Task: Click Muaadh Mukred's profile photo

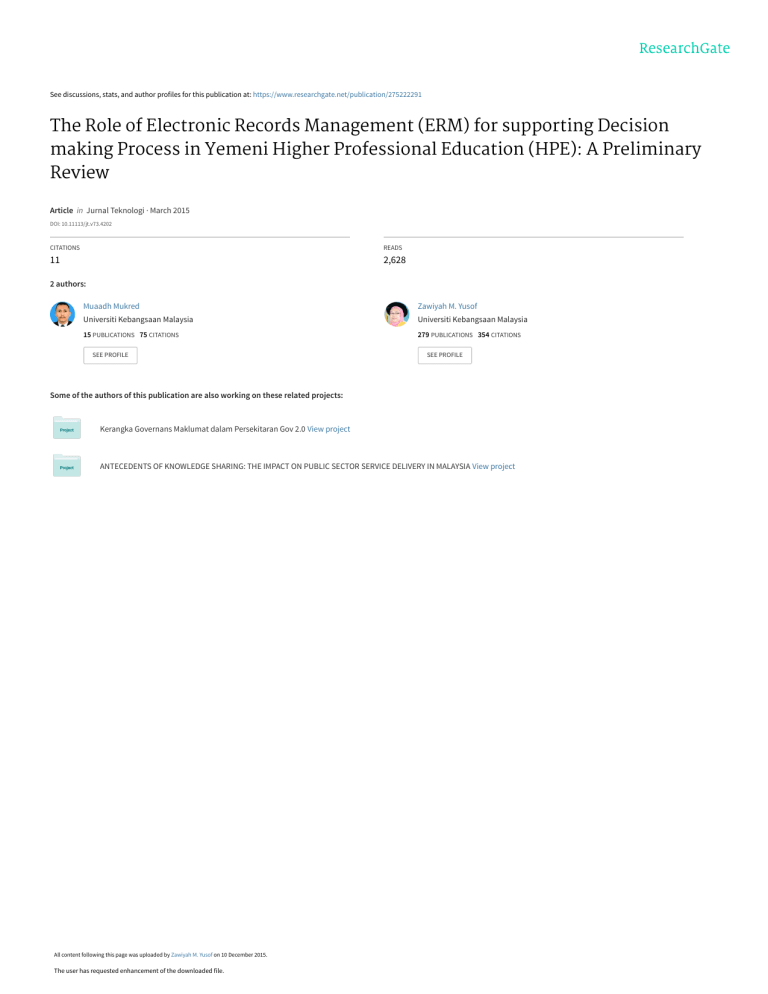Action: point(62,314)
